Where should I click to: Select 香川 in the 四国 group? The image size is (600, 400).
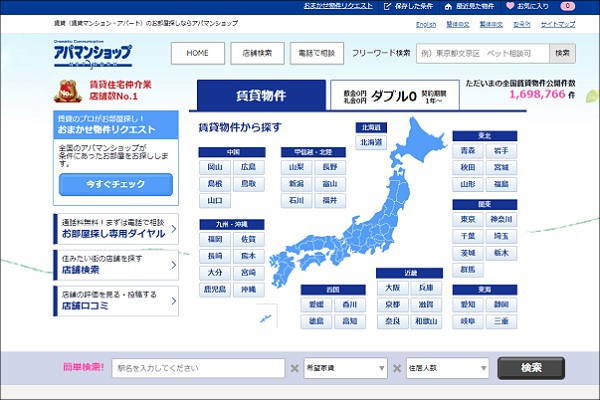350,305
